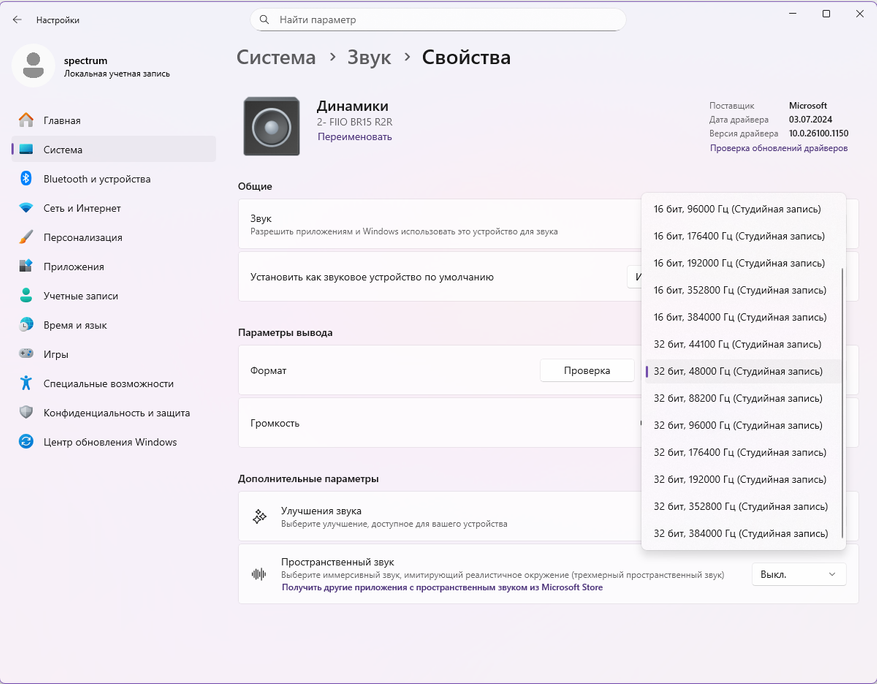Go to Система breadcrumb
This screenshot has height=684, width=877.
[276, 57]
